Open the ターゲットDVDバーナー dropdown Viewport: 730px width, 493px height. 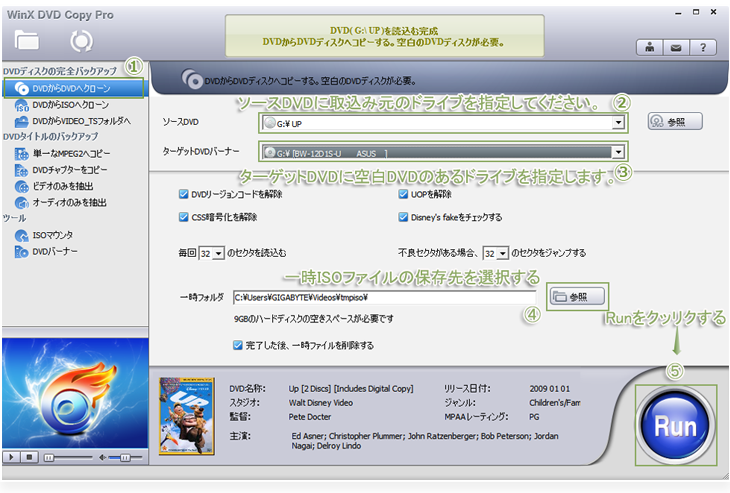tap(618, 152)
